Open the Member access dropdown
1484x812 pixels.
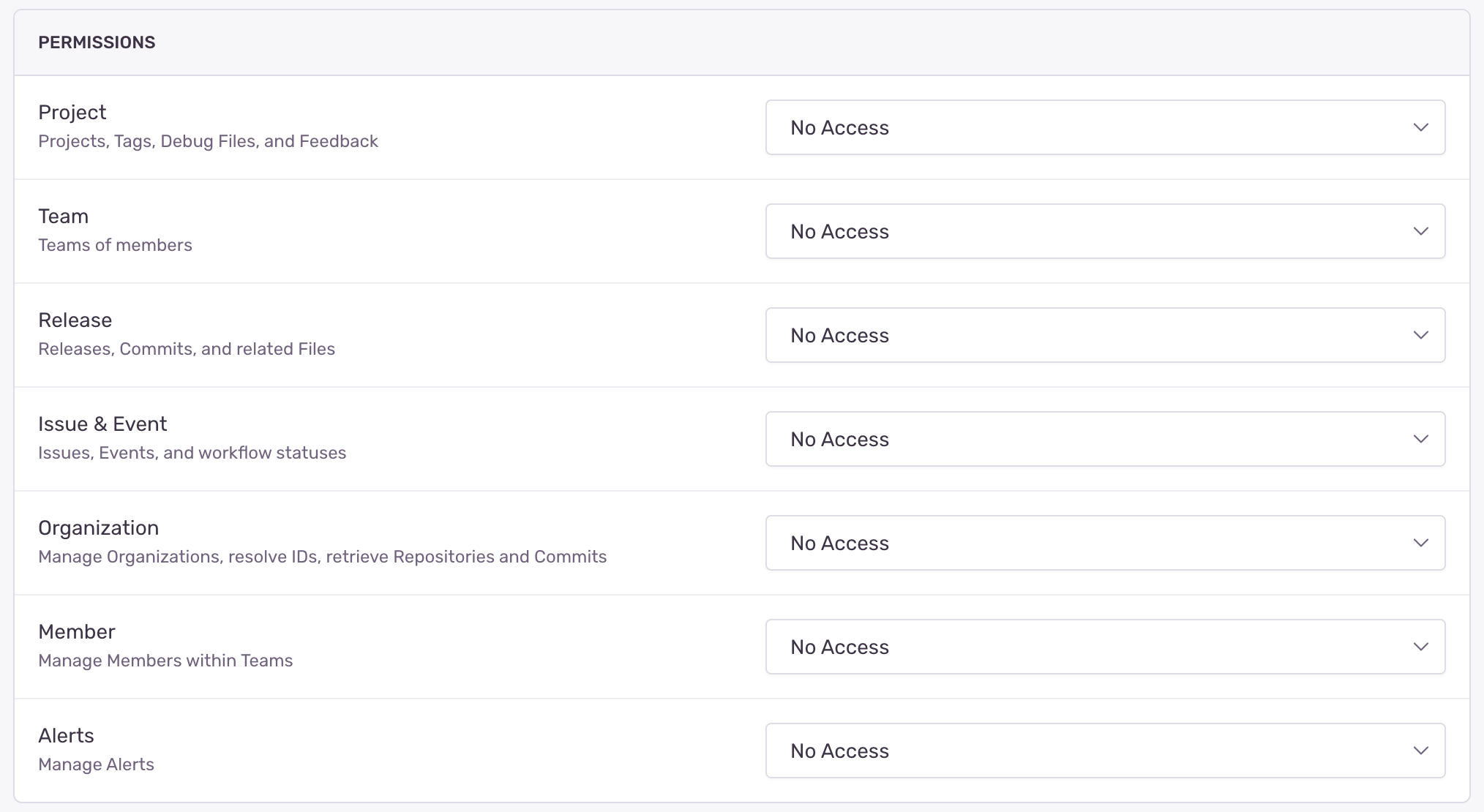click(1104, 647)
